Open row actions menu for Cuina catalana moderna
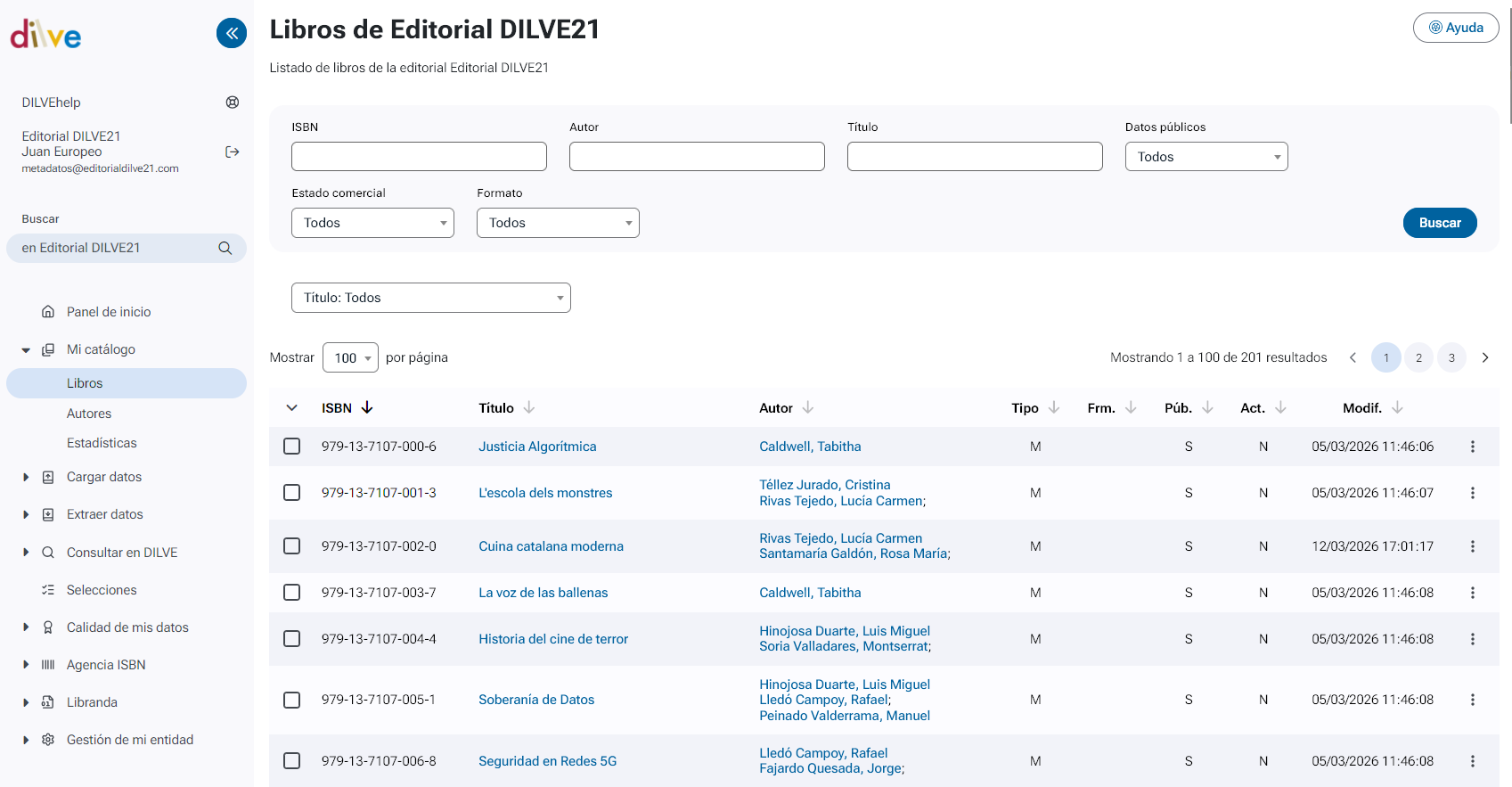Screen dimensions: 1512x787 (1473, 546)
